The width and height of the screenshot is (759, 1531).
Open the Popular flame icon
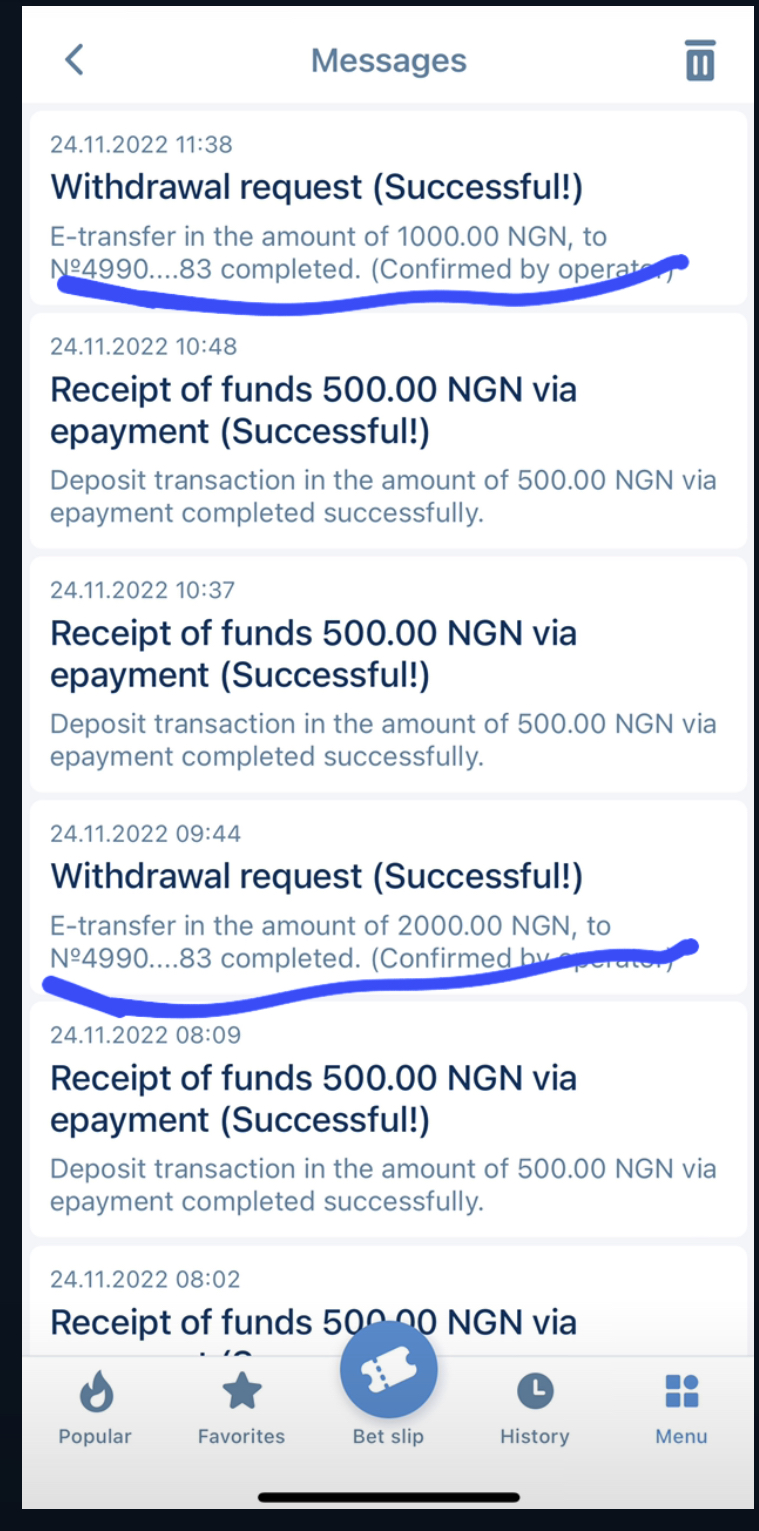pyautogui.click(x=95, y=1391)
